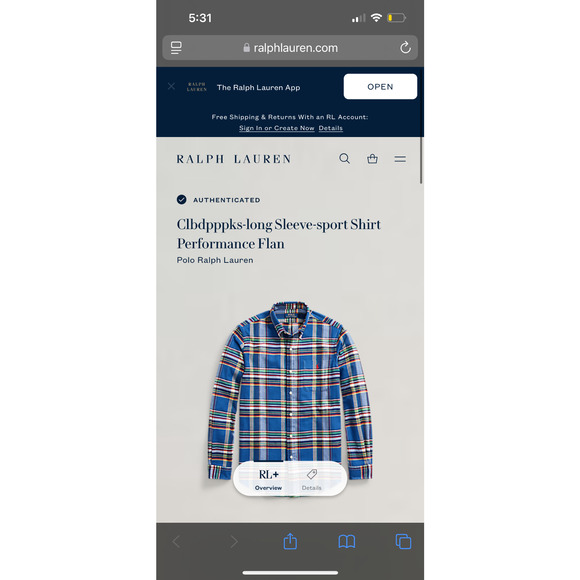
Task: Open the shopping bag icon
Action: pos(372,159)
